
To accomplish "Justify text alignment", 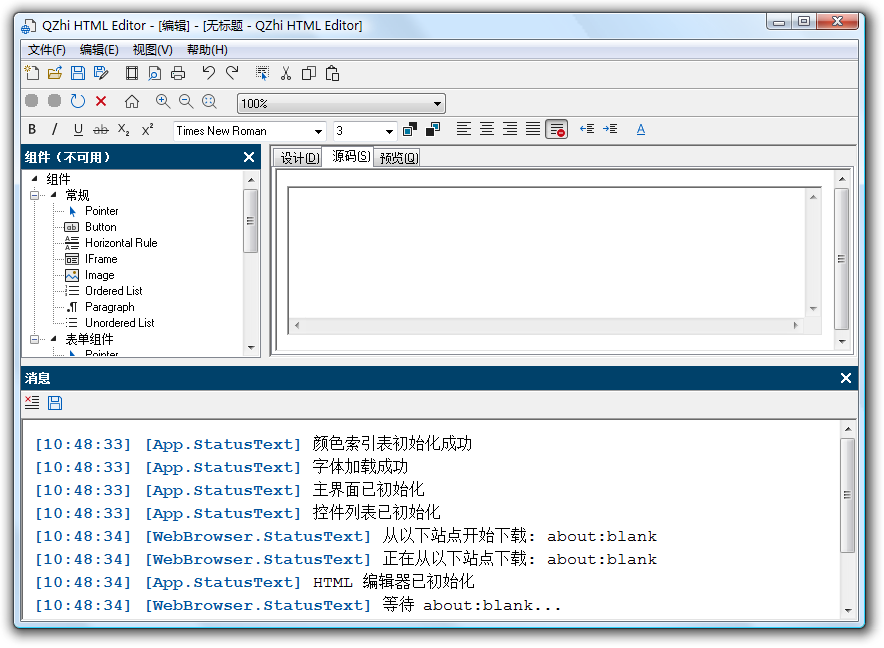I will (x=533, y=129).
